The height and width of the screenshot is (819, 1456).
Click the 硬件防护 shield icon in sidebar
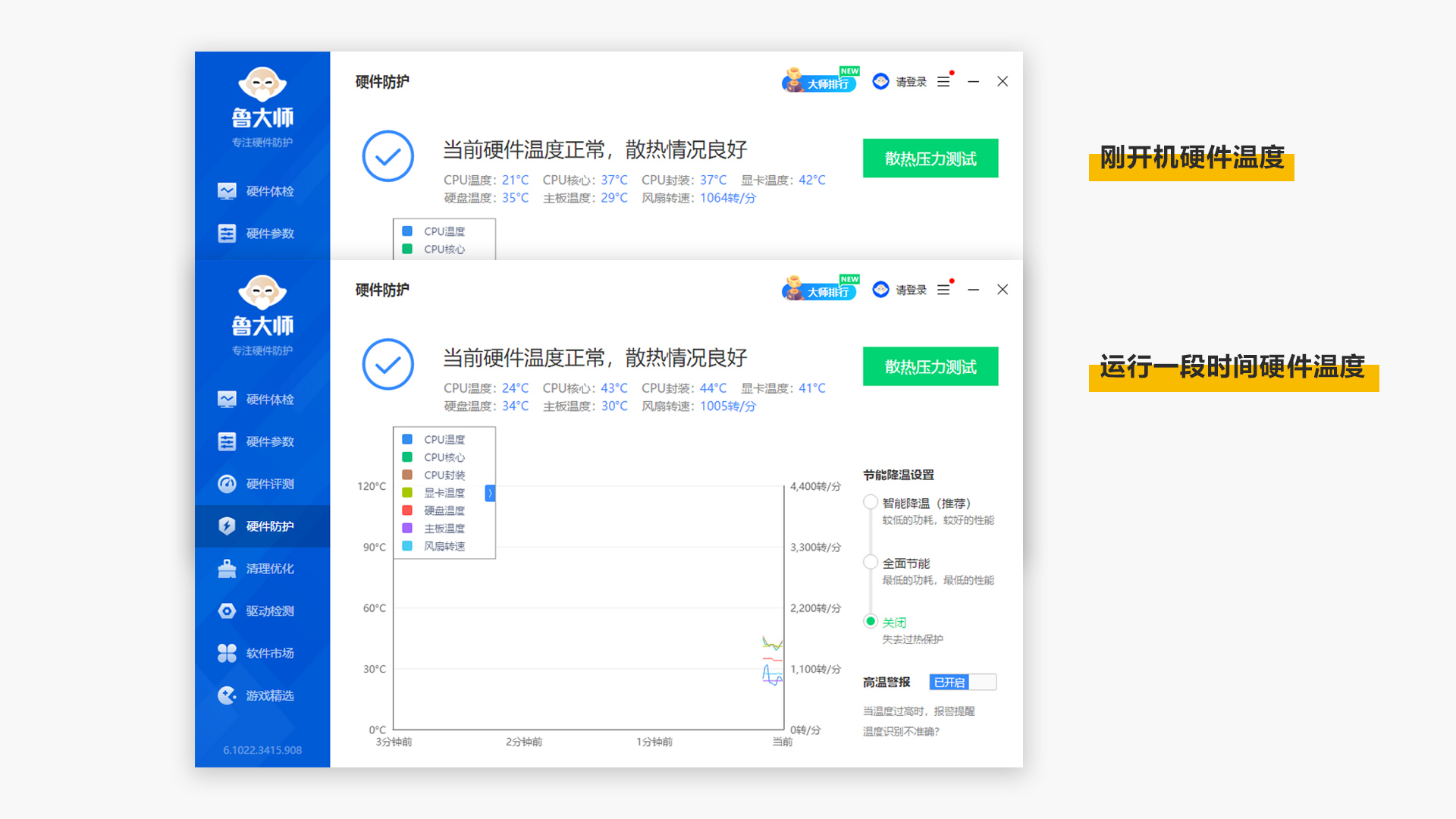[227, 526]
